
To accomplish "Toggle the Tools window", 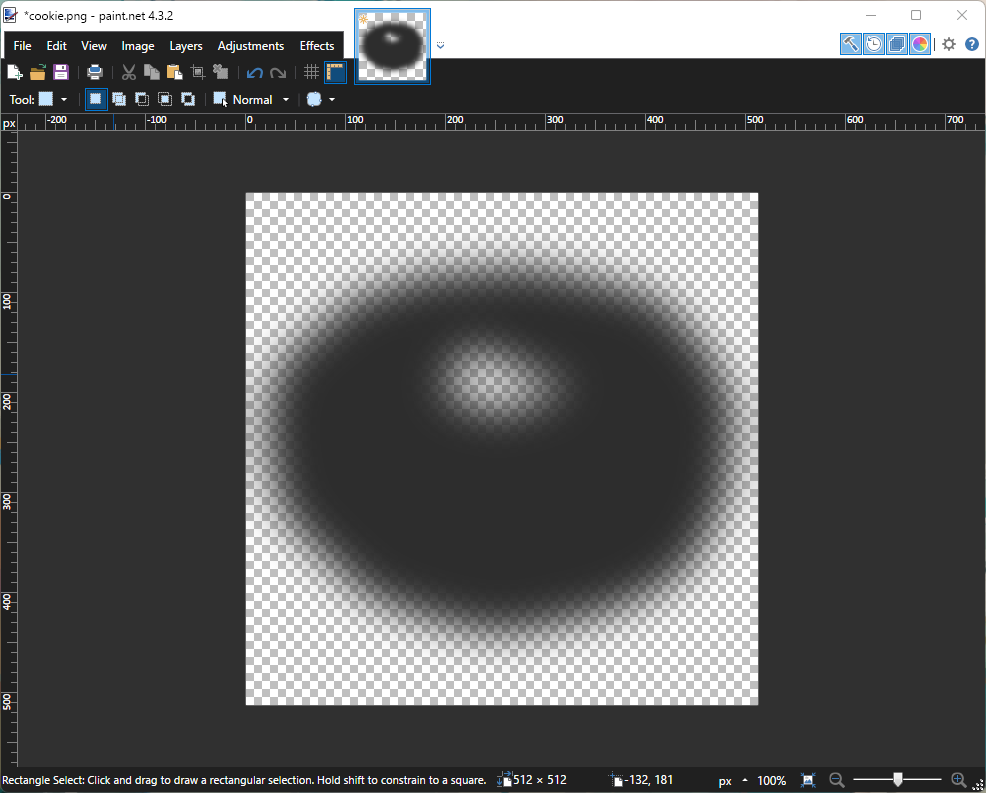I will tap(851, 44).
